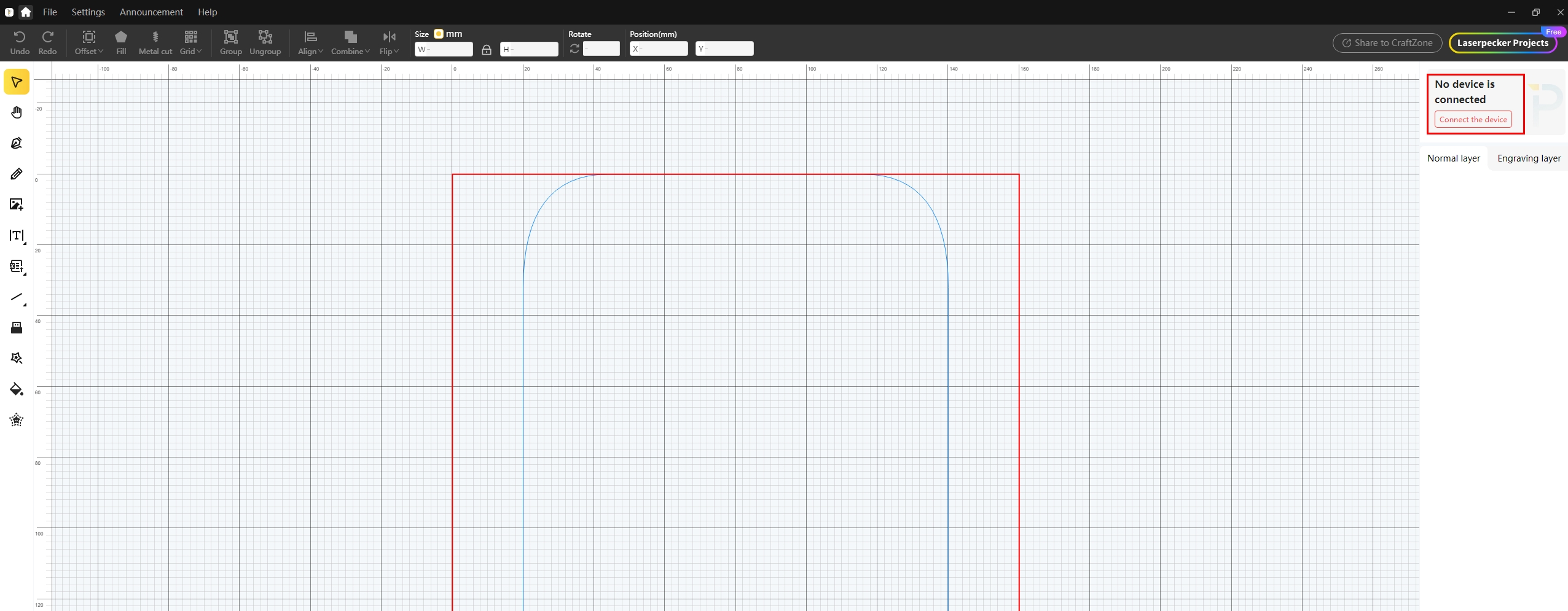Apply Fill to the shape
Viewport: 1568px width, 611px height.
pyautogui.click(x=121, y=43)
